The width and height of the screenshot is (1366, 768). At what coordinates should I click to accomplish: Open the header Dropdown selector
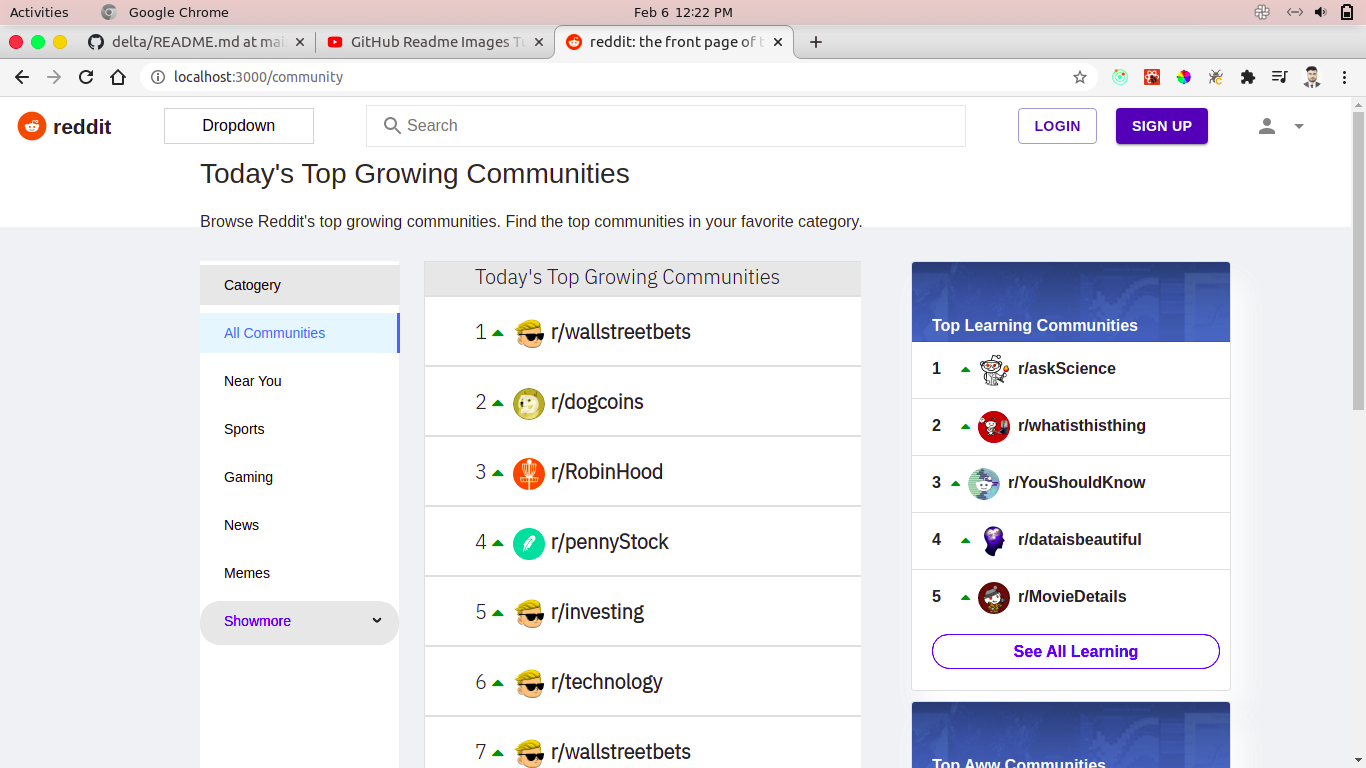(x=239, y=126)
